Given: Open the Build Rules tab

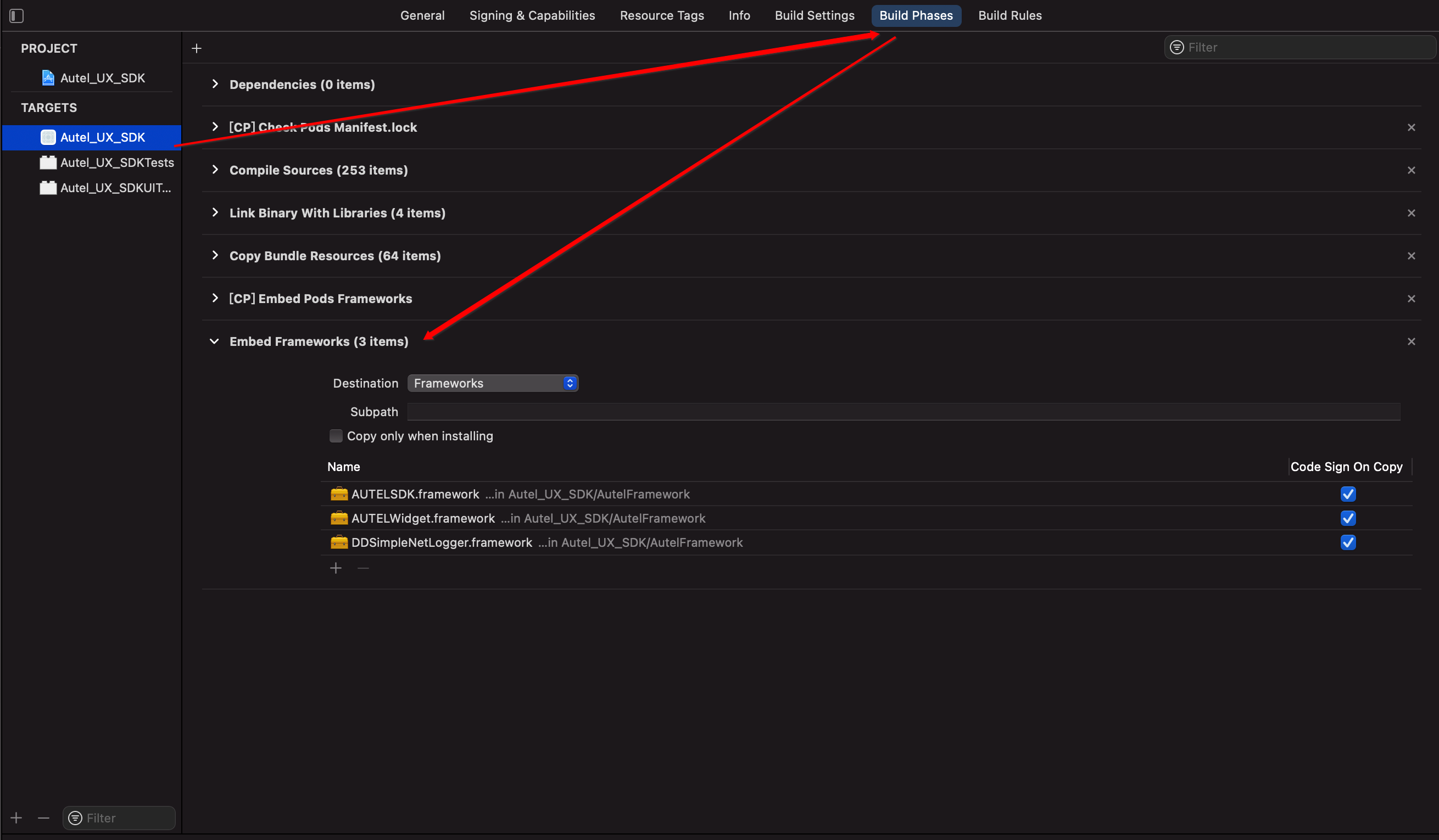Looking at the screenshot, I should [1009, 15].
